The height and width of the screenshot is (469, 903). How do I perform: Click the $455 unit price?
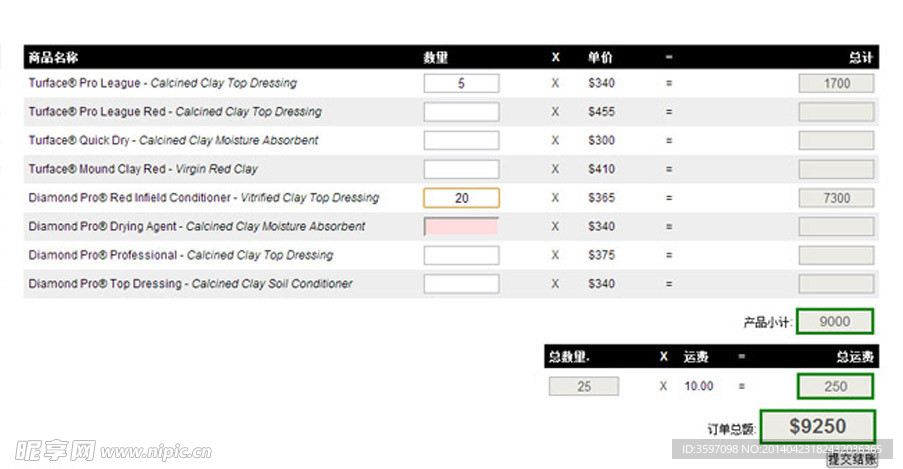coord(601,112)
